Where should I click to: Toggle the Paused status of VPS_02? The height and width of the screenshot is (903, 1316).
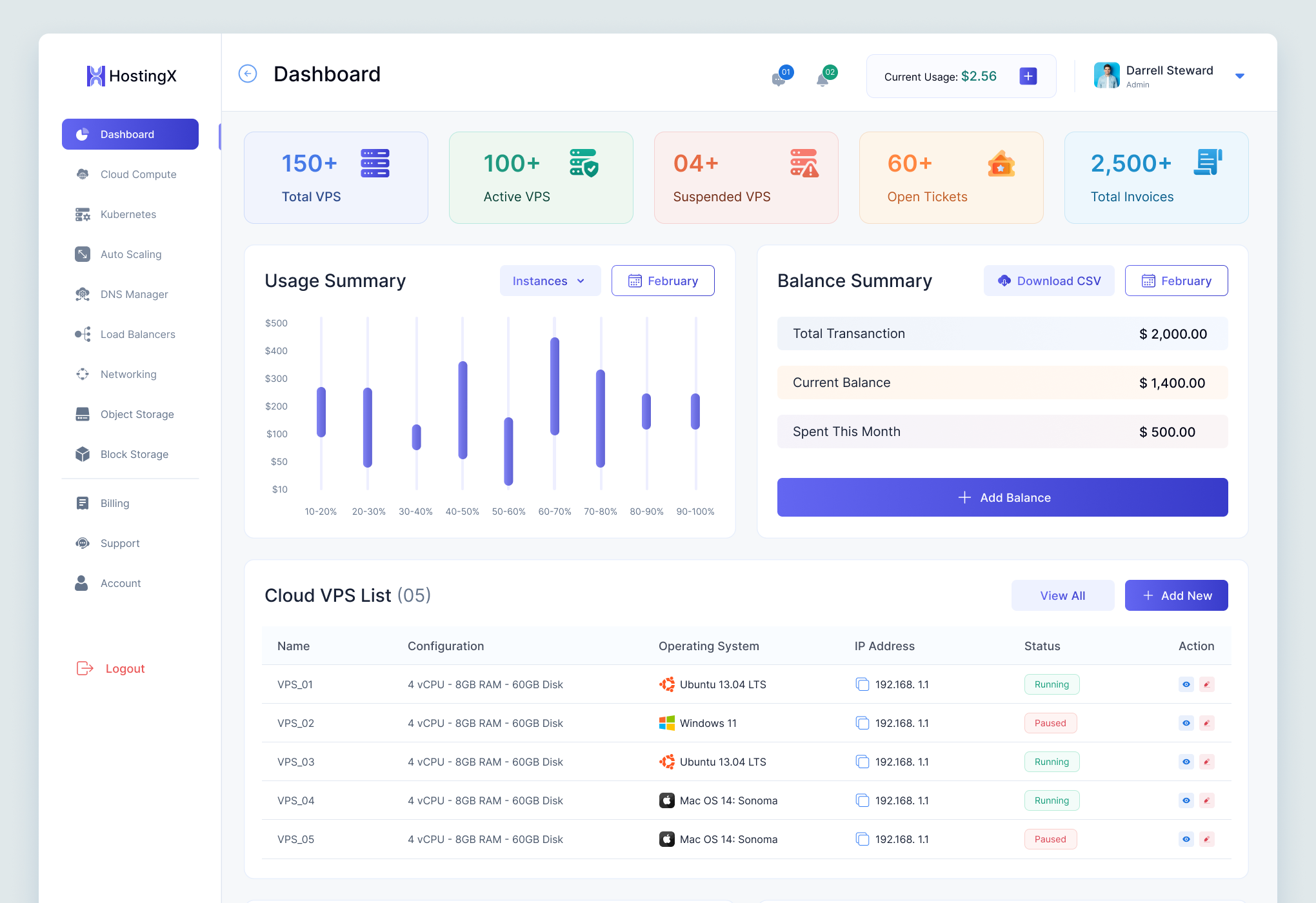pos(1050,723)
